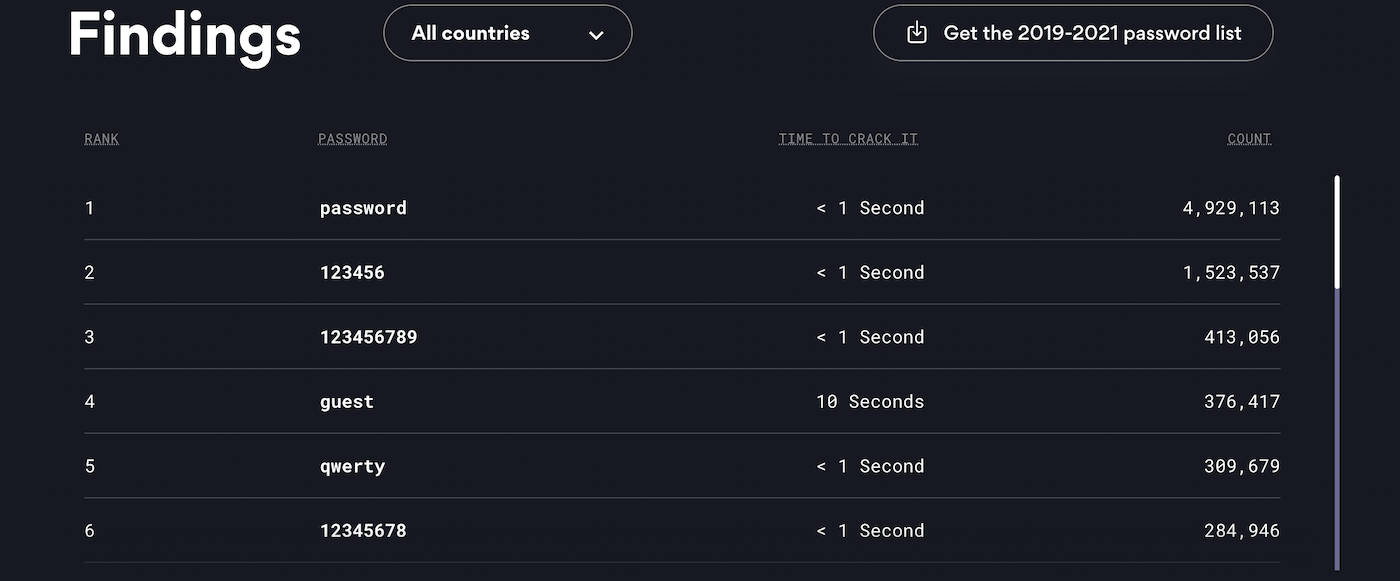Sort by PASSWORD column header
The image size is (1400, 581).
[352, 139]
